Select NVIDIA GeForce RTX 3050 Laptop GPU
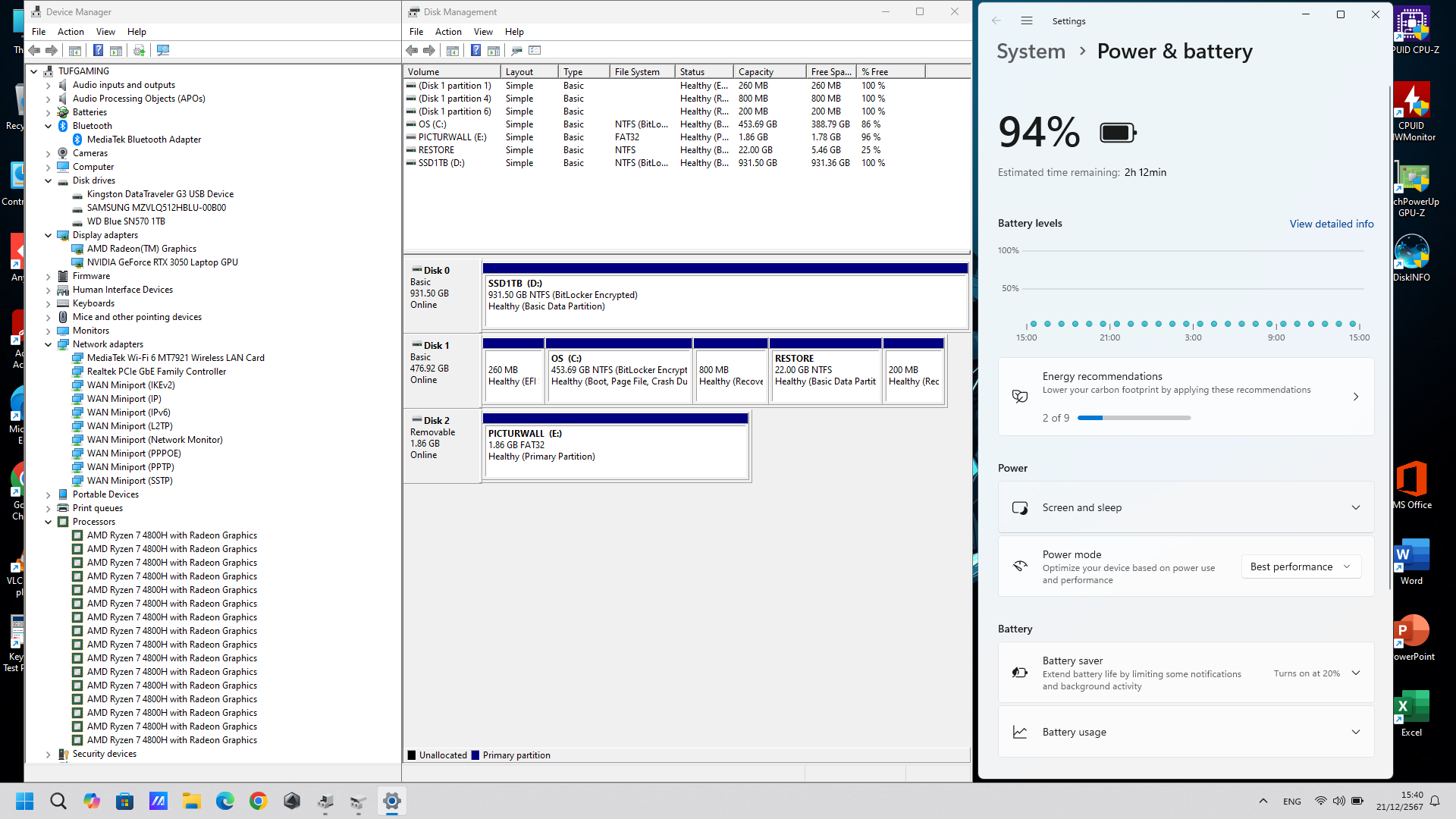Viewport: 1456px width, 819px height. pyautogui.click(x=162, y=262)
